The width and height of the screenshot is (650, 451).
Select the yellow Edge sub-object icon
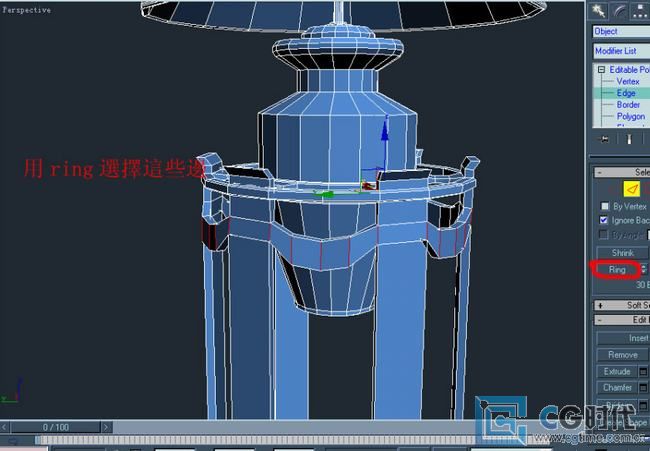tap(631, 189)
